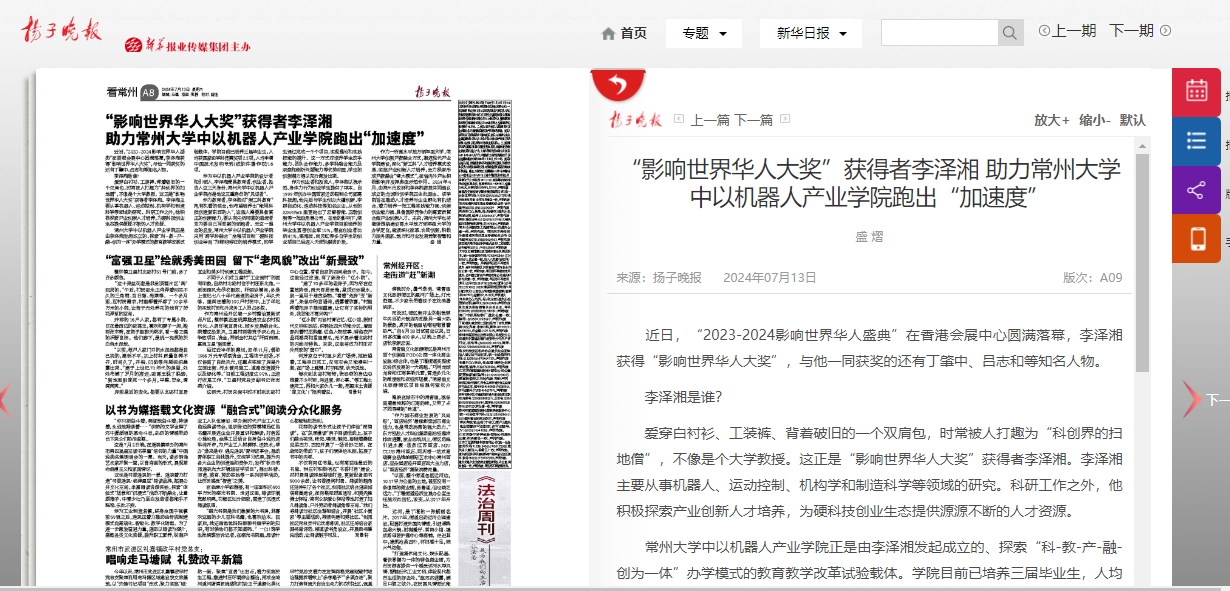
Task: Click the 扬子晚报 logo above the article
Action: click(636, 119)
